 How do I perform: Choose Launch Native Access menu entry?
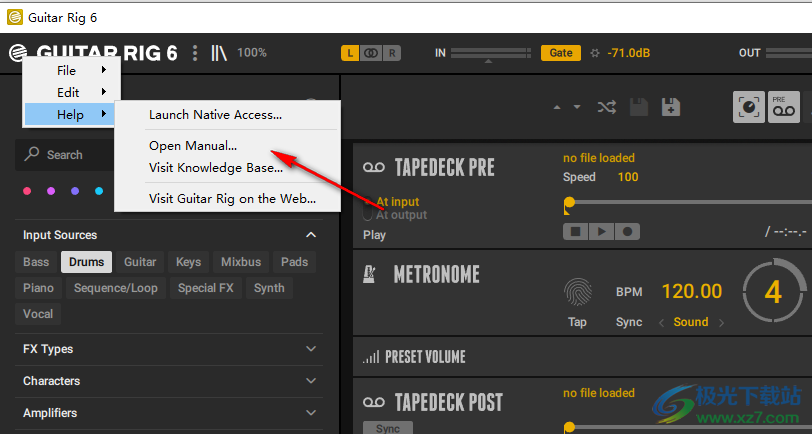click(215, 115)
